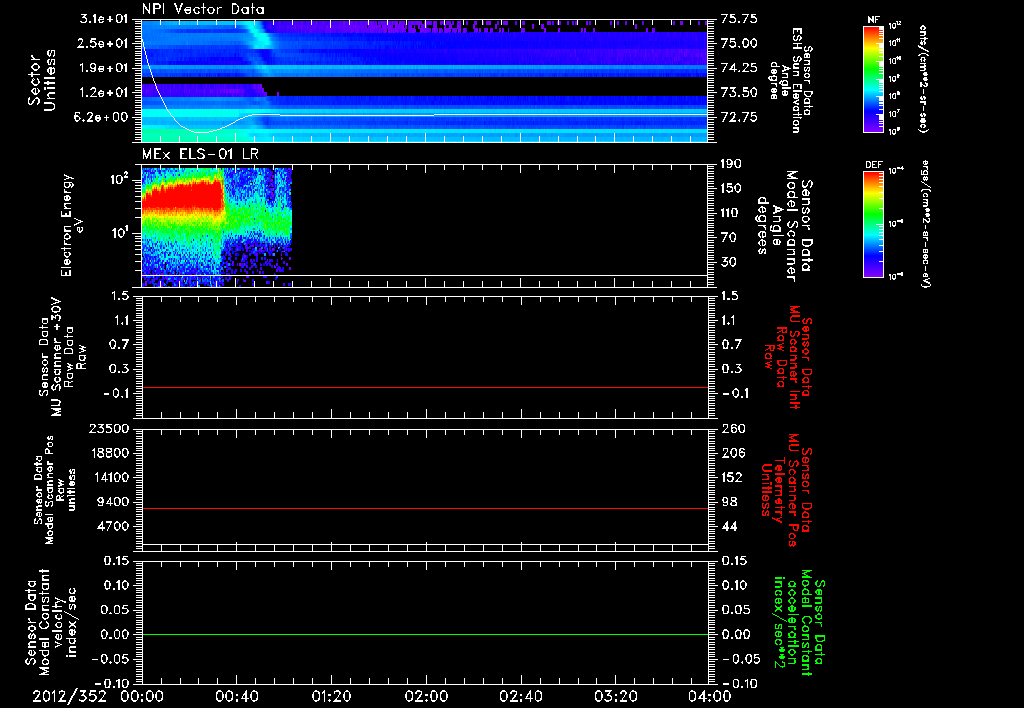Click the green zero line in velocity panel
The height and width of the screenshot is (708, 1024).
point(425,635)
